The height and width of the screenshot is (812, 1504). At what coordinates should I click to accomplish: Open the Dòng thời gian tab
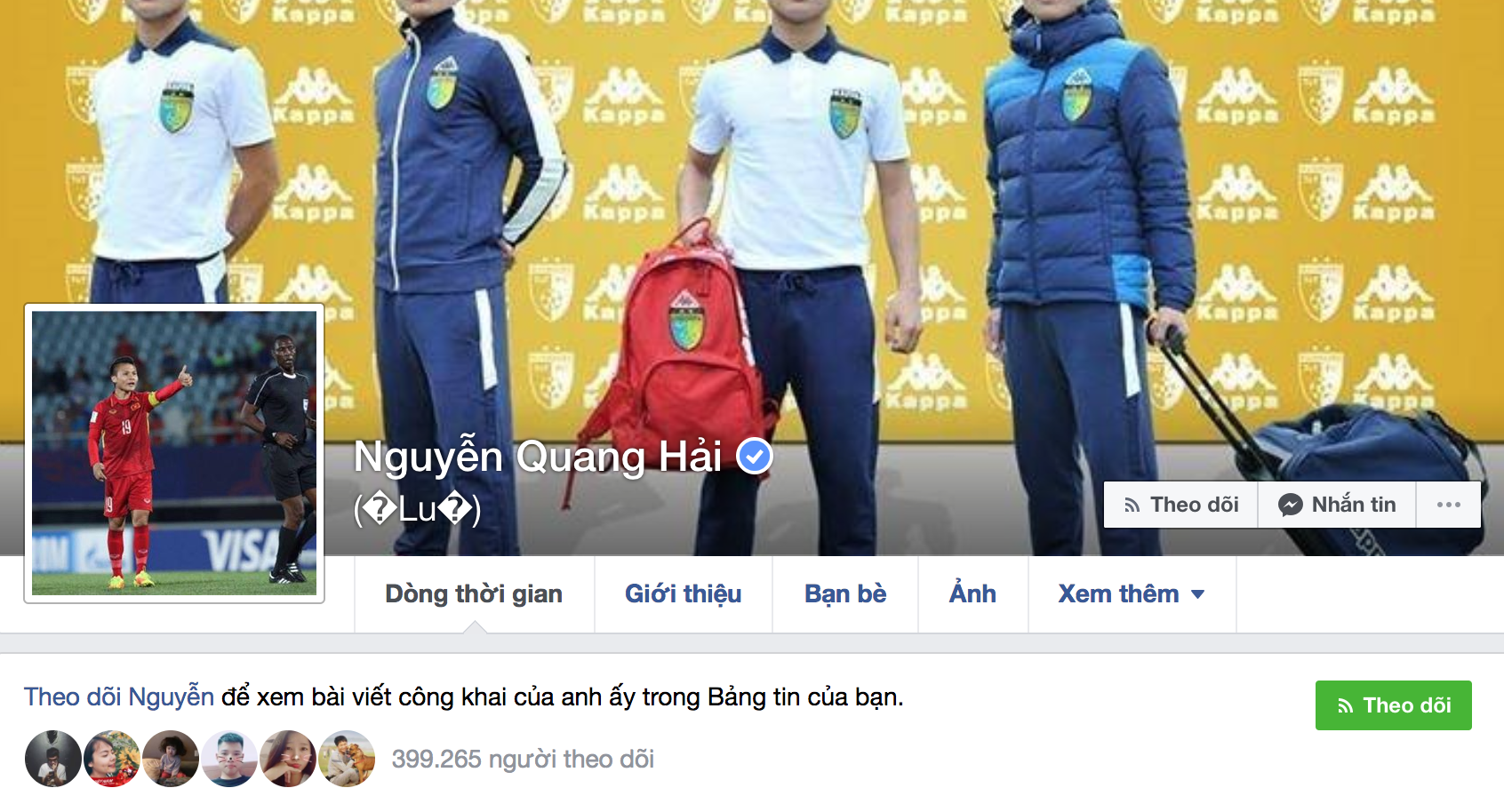click(474, 594)
